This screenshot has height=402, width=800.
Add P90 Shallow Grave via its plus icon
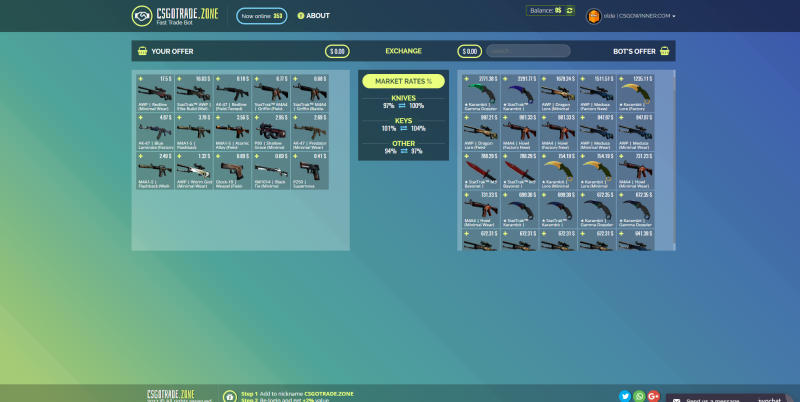point(257,118)
